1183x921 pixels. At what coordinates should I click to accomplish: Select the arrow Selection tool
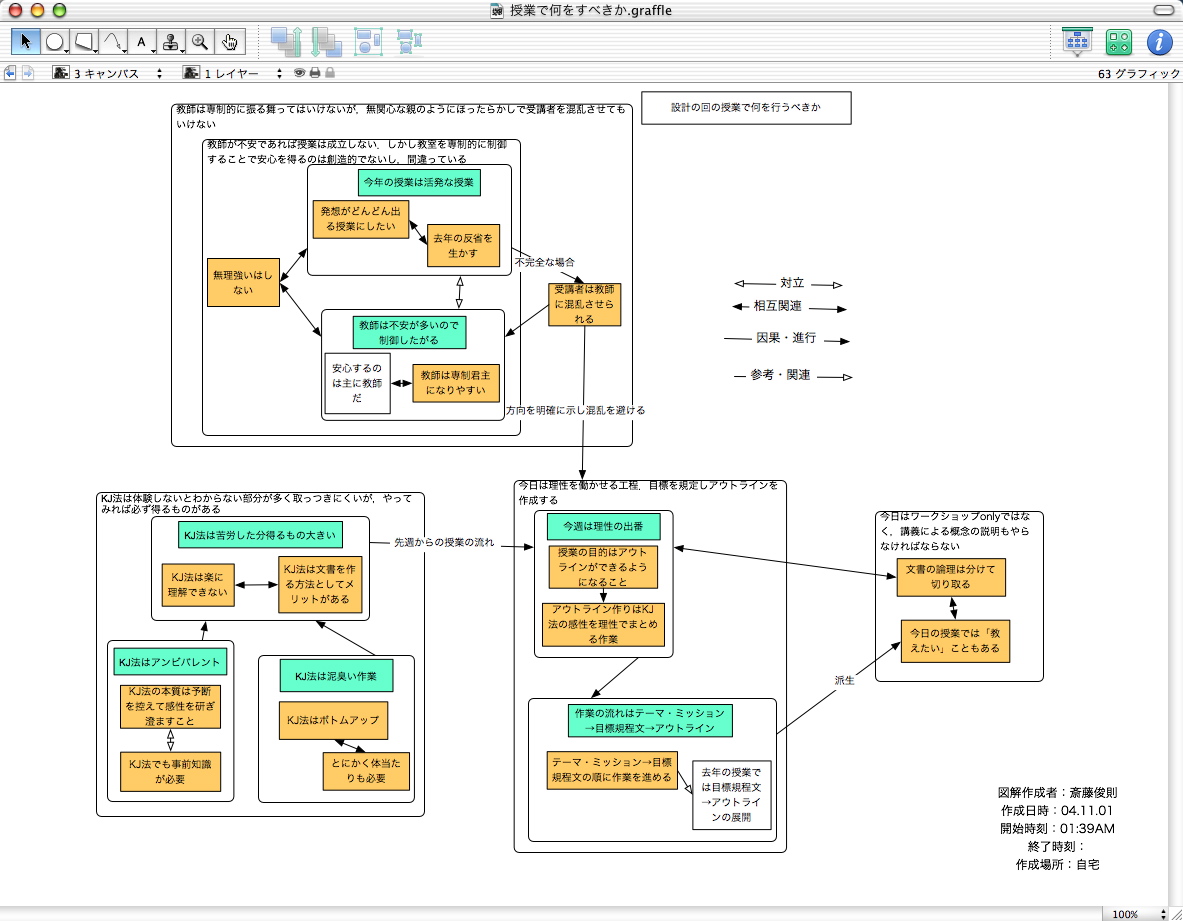(x=26, y=41)
